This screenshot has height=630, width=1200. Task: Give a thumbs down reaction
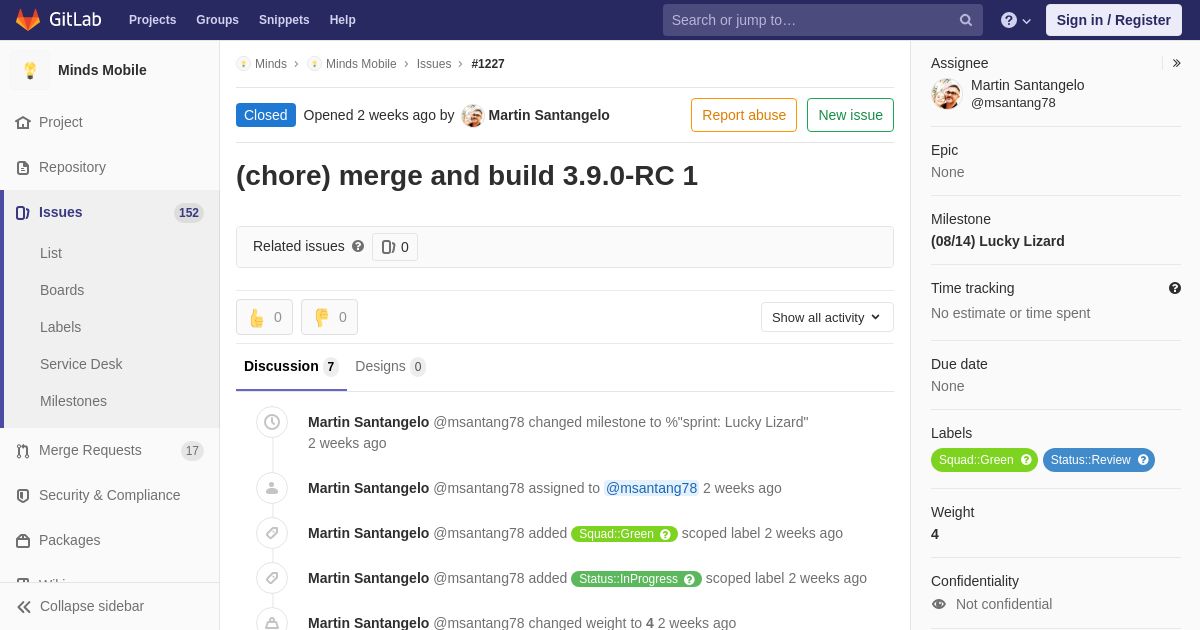[329, 317]
